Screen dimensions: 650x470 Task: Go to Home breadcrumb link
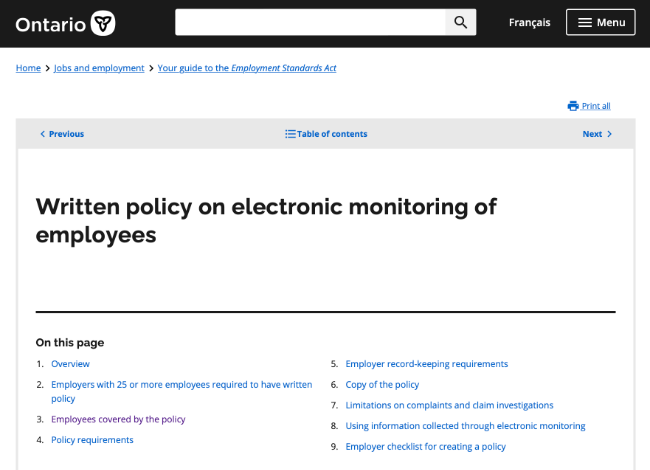click(x=28, y=68)
